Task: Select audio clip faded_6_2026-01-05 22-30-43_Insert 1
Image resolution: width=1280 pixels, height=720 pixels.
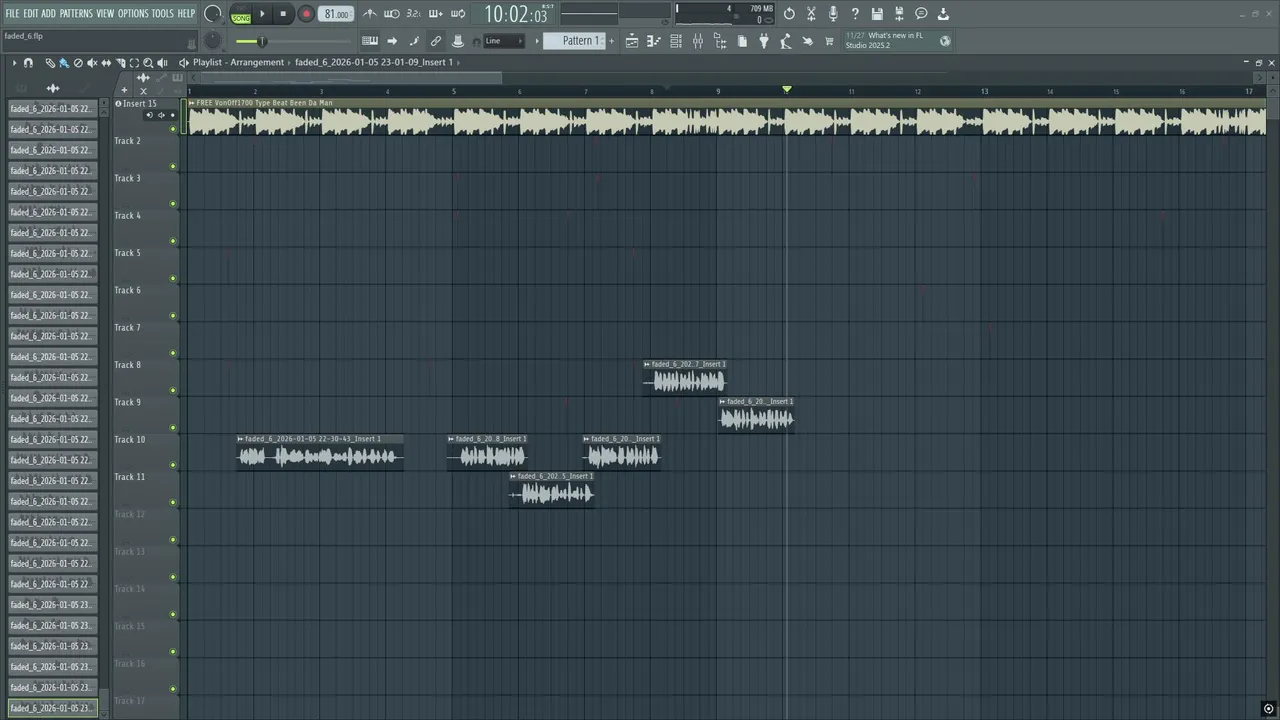Action: click(320, 452)
